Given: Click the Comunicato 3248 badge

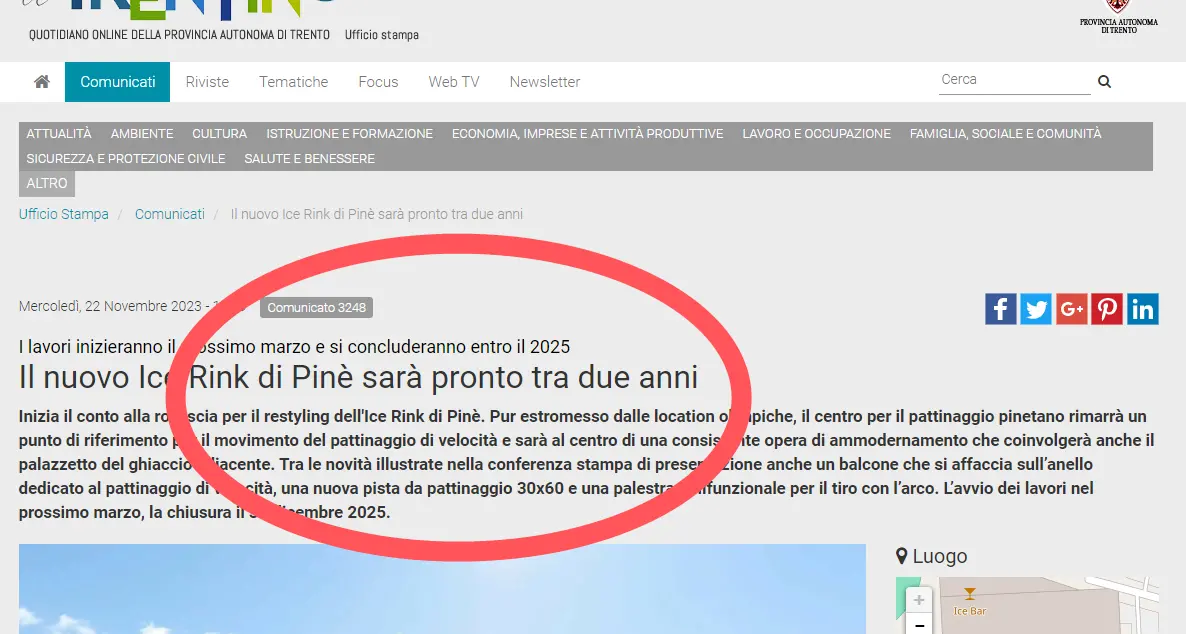Looking at the screenshot, I should pos(316,307).
